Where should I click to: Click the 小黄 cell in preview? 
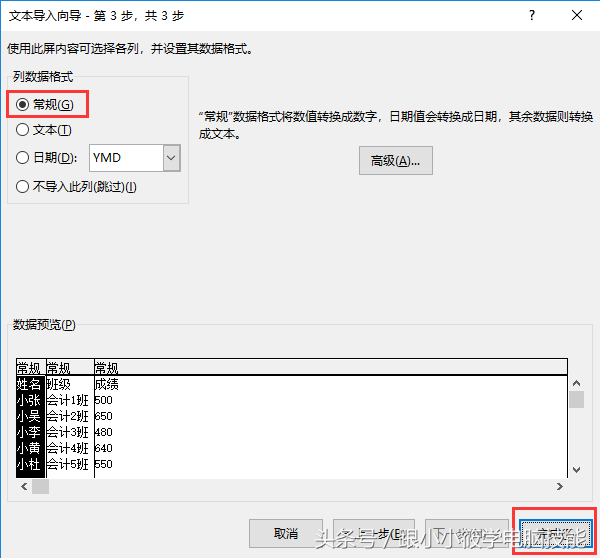coord(29,448)
